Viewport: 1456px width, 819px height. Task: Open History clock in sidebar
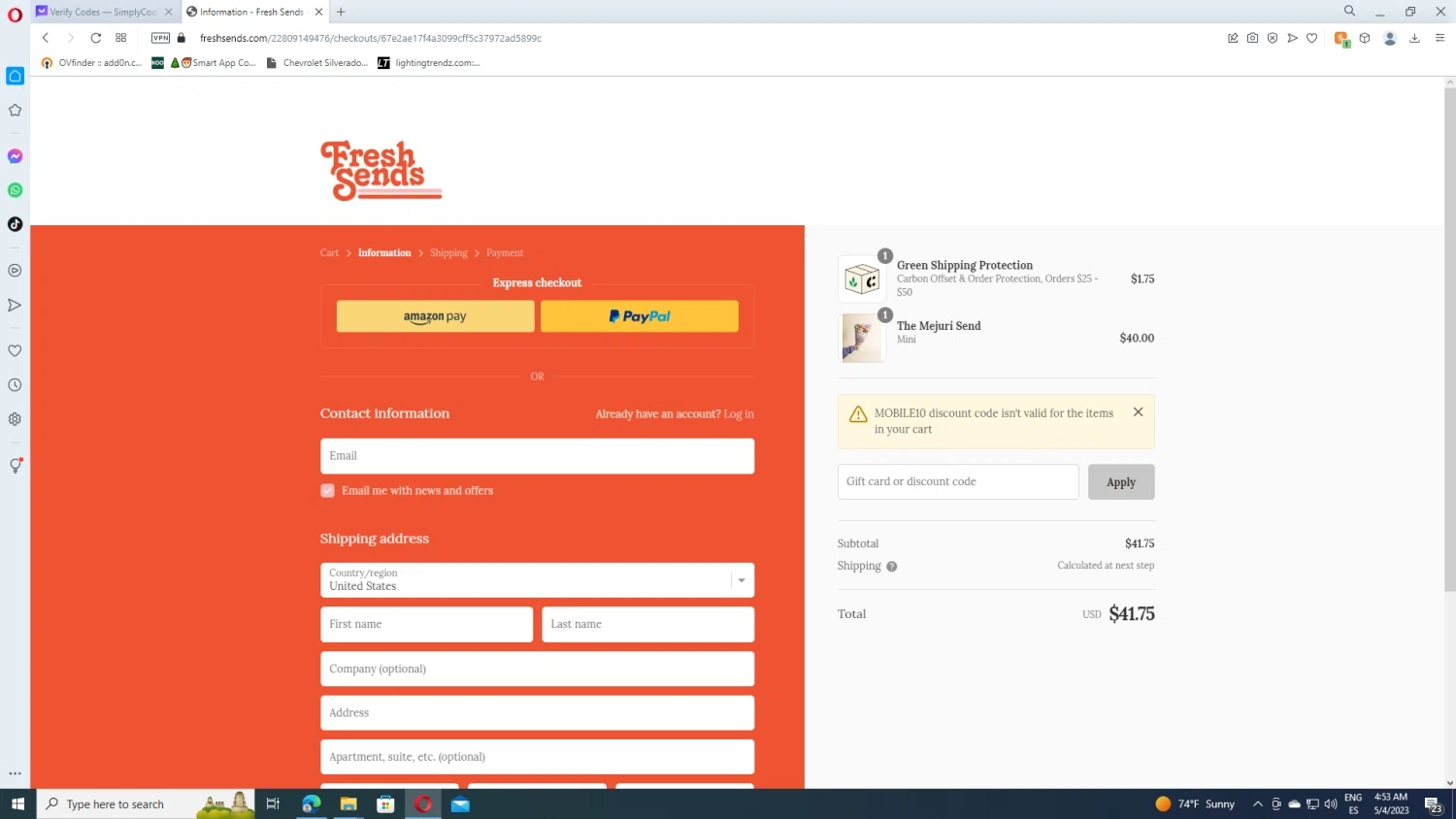[15, 385]
